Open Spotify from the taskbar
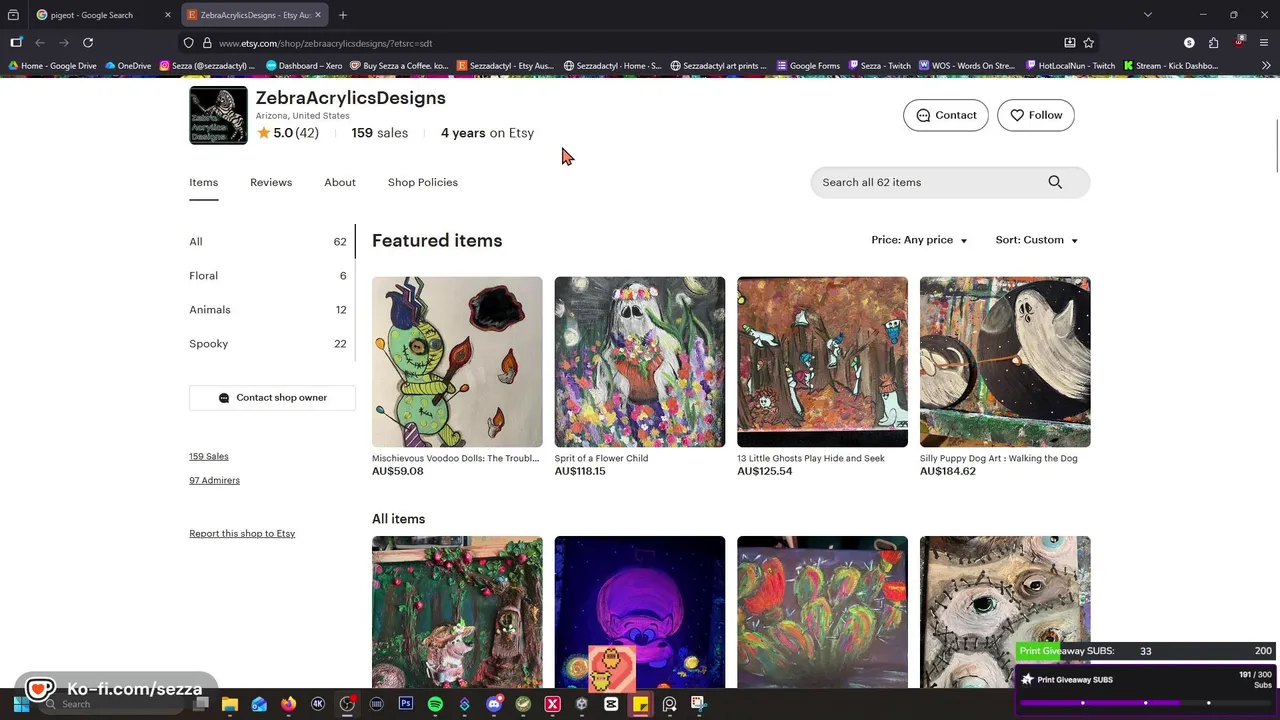Viewport: 1280px width, 720px height. point(435,704)
